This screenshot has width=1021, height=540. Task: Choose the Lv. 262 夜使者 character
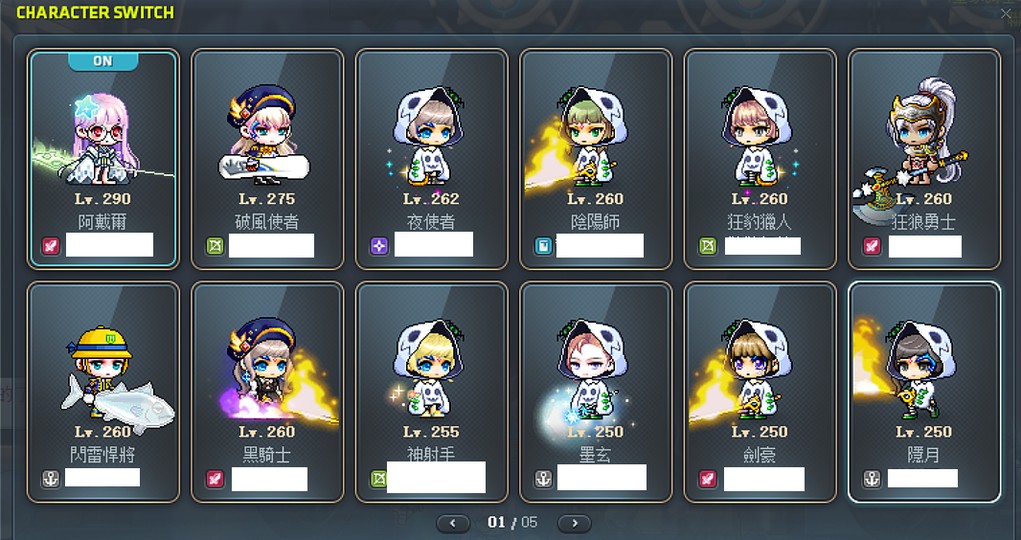click(431, 159)
